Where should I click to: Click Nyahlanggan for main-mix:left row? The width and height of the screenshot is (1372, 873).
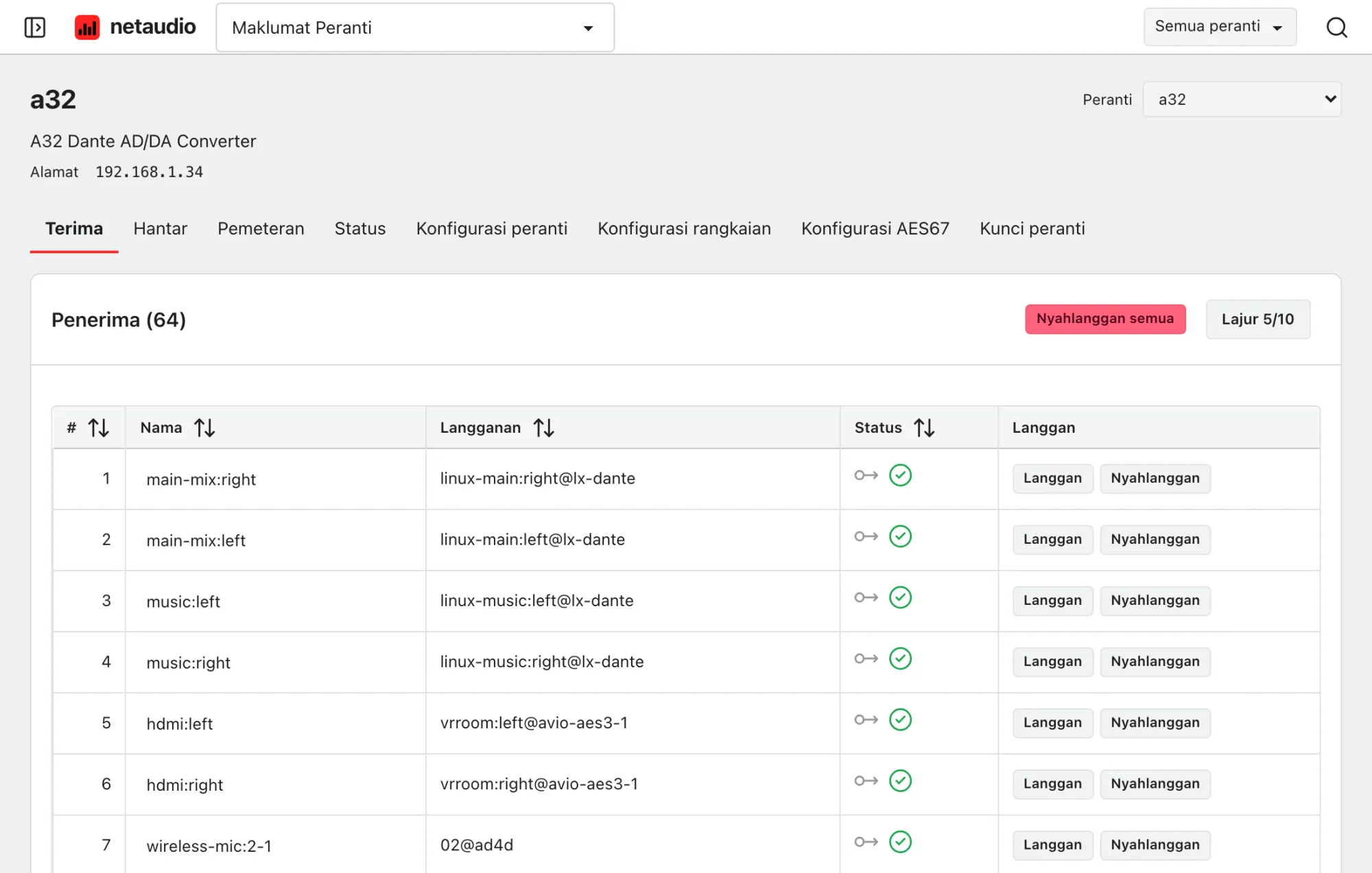coord(1155,539)
